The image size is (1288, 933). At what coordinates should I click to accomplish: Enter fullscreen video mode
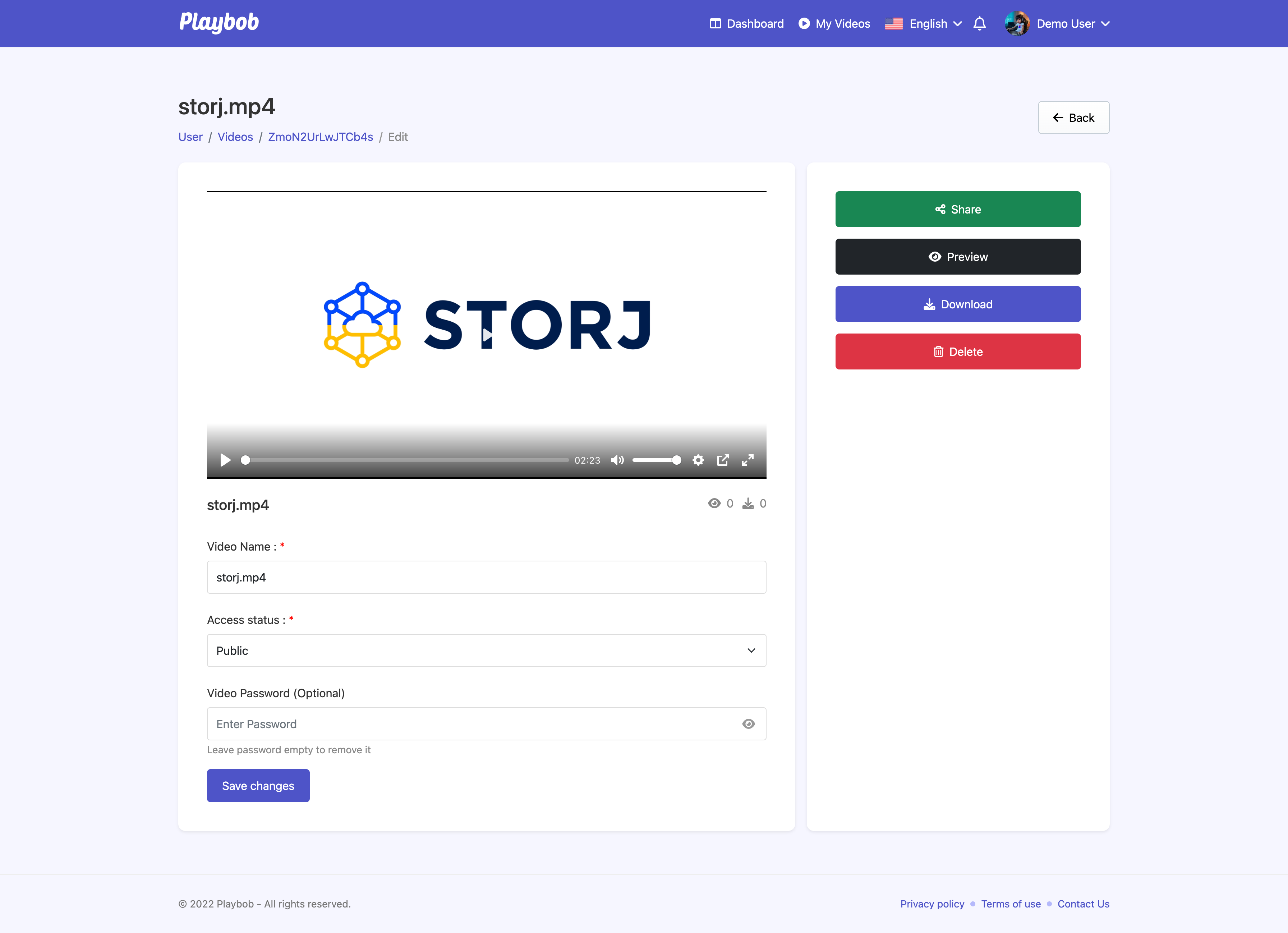pyautogui.click(x=747, y=460)
